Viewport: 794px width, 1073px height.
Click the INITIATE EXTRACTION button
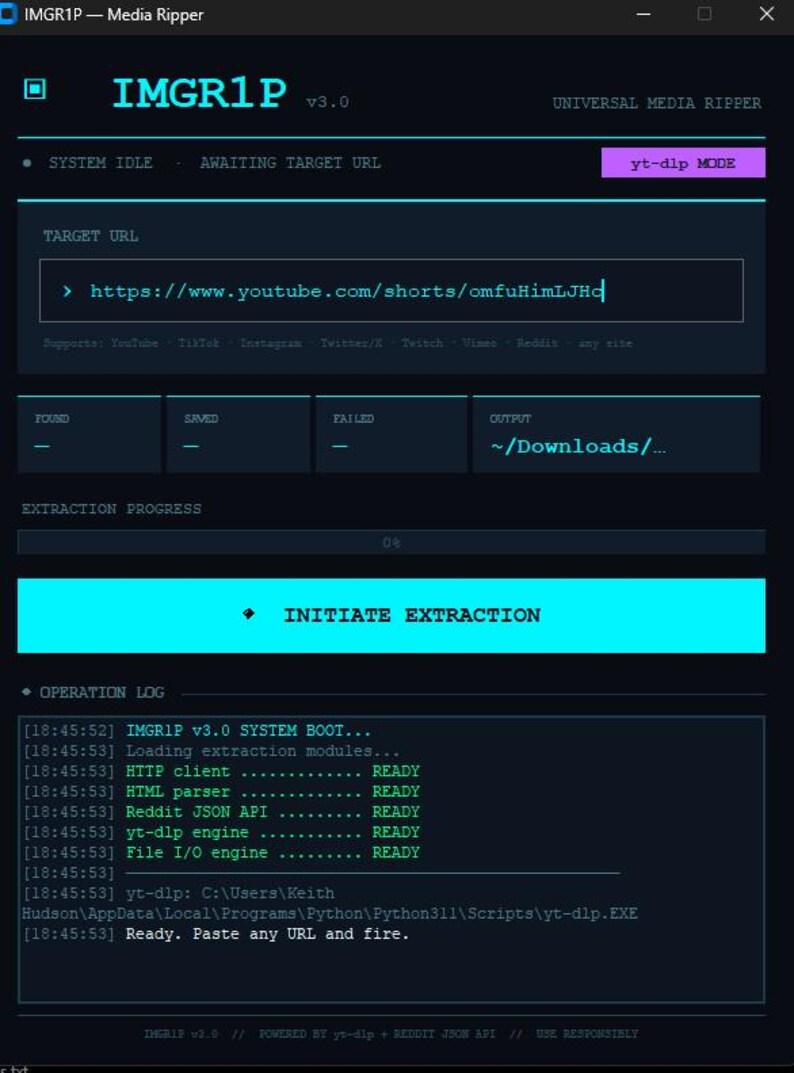pos(392,615)
